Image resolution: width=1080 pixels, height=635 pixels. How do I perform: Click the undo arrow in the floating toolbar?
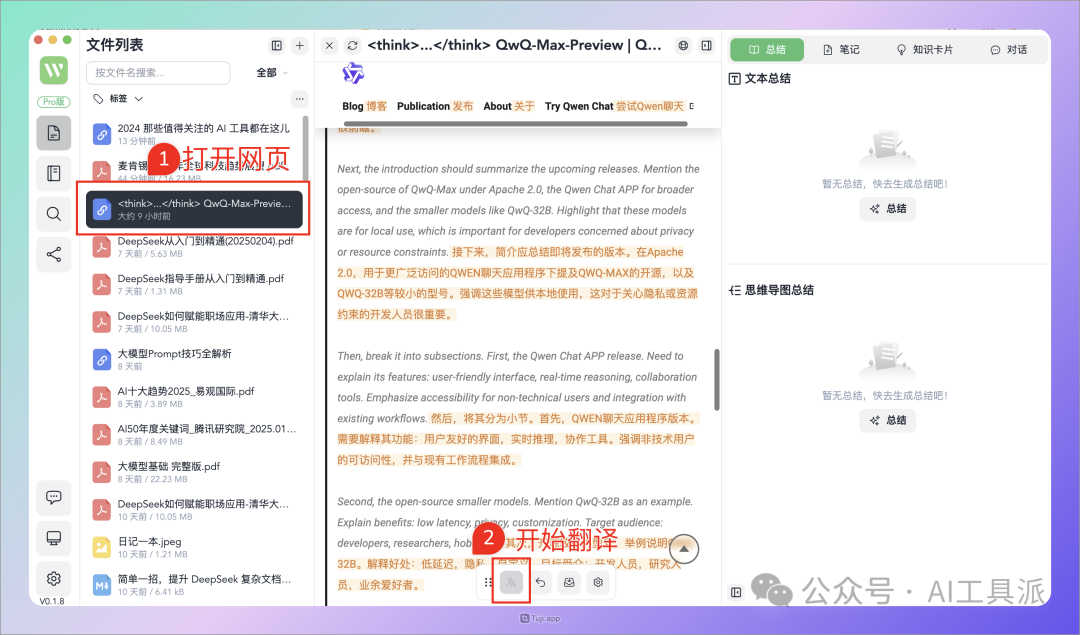[x=541, y=582]
